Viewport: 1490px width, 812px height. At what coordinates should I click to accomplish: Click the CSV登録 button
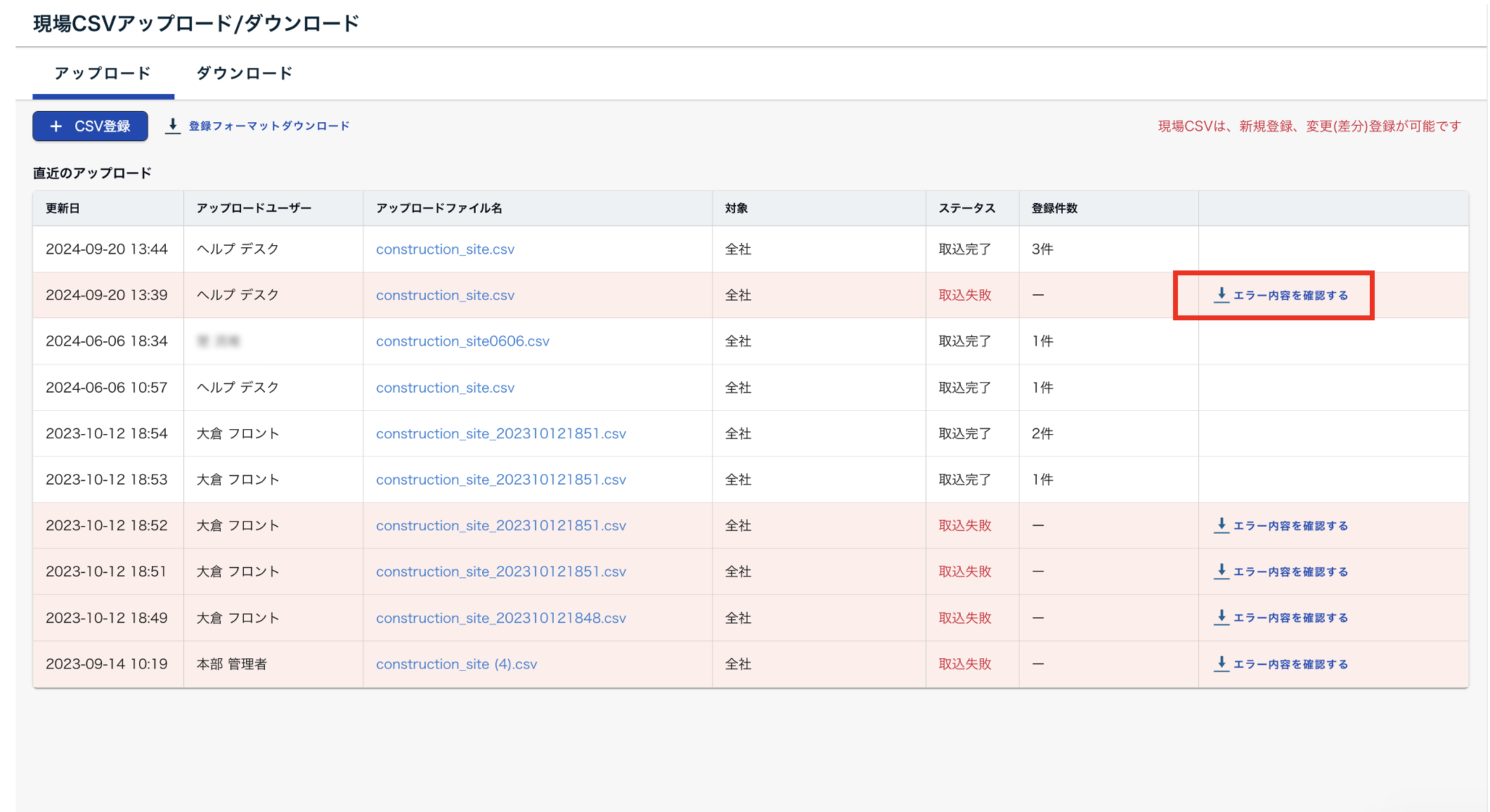click(90, 126)
